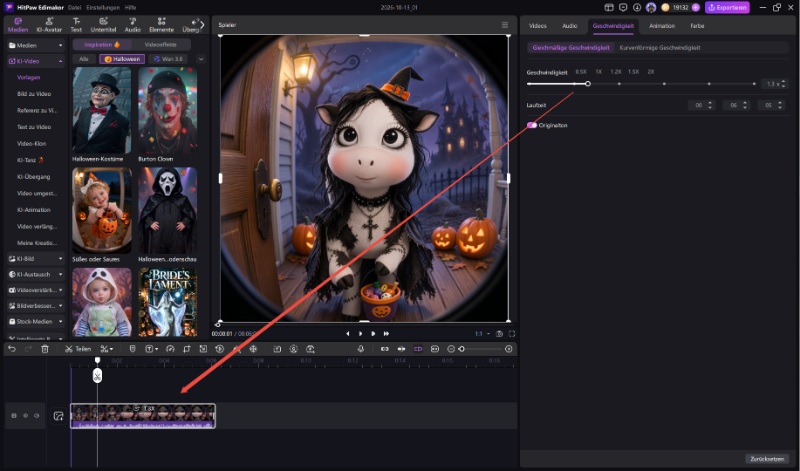
Task: Open the 1:1 aspect ratio dropdown
Action: coord(483,334)
